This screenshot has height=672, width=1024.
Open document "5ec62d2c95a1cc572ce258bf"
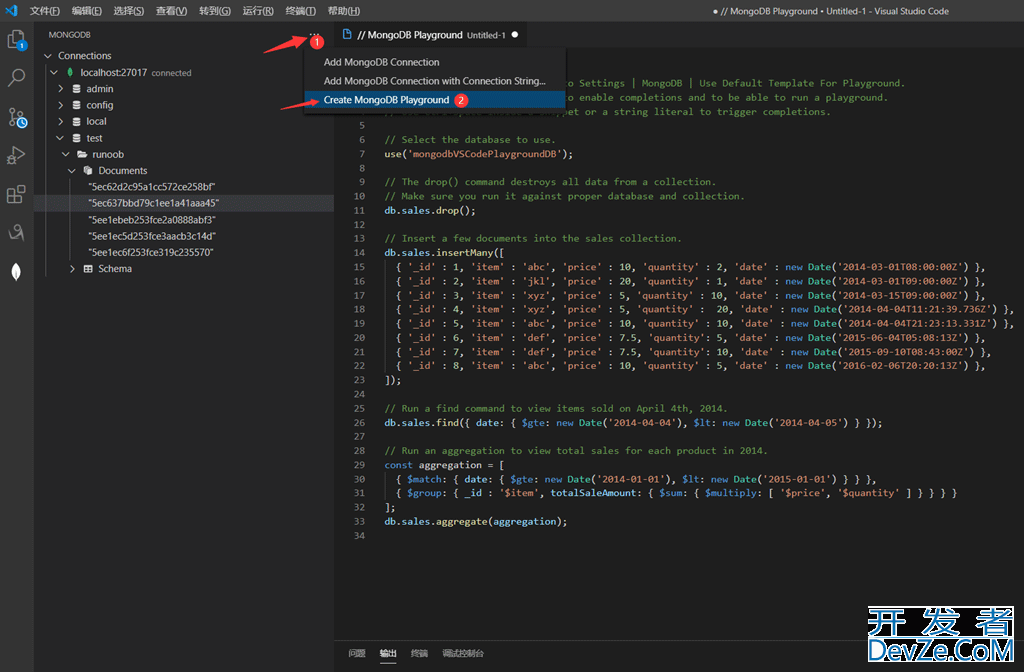tap(152, 187)
